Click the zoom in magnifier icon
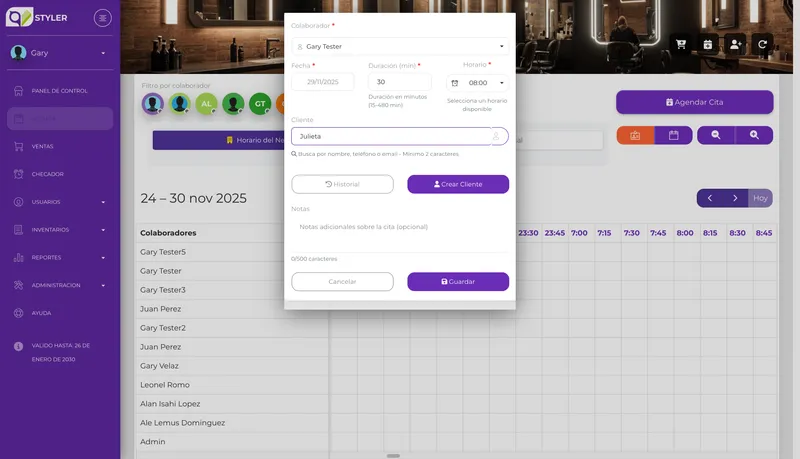Viewport: 800px width, 459px height. click(754, 135)
